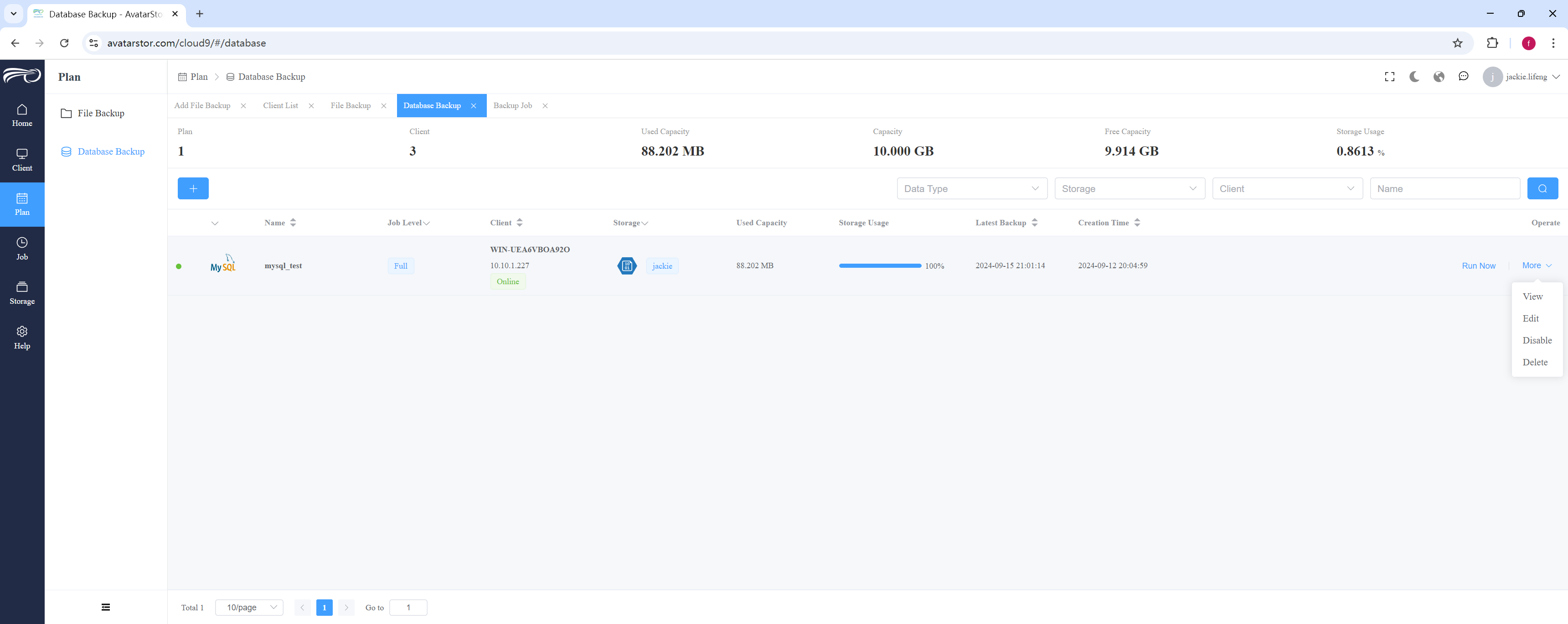Switch to Add File Backup tab

[x=202, y=105]
